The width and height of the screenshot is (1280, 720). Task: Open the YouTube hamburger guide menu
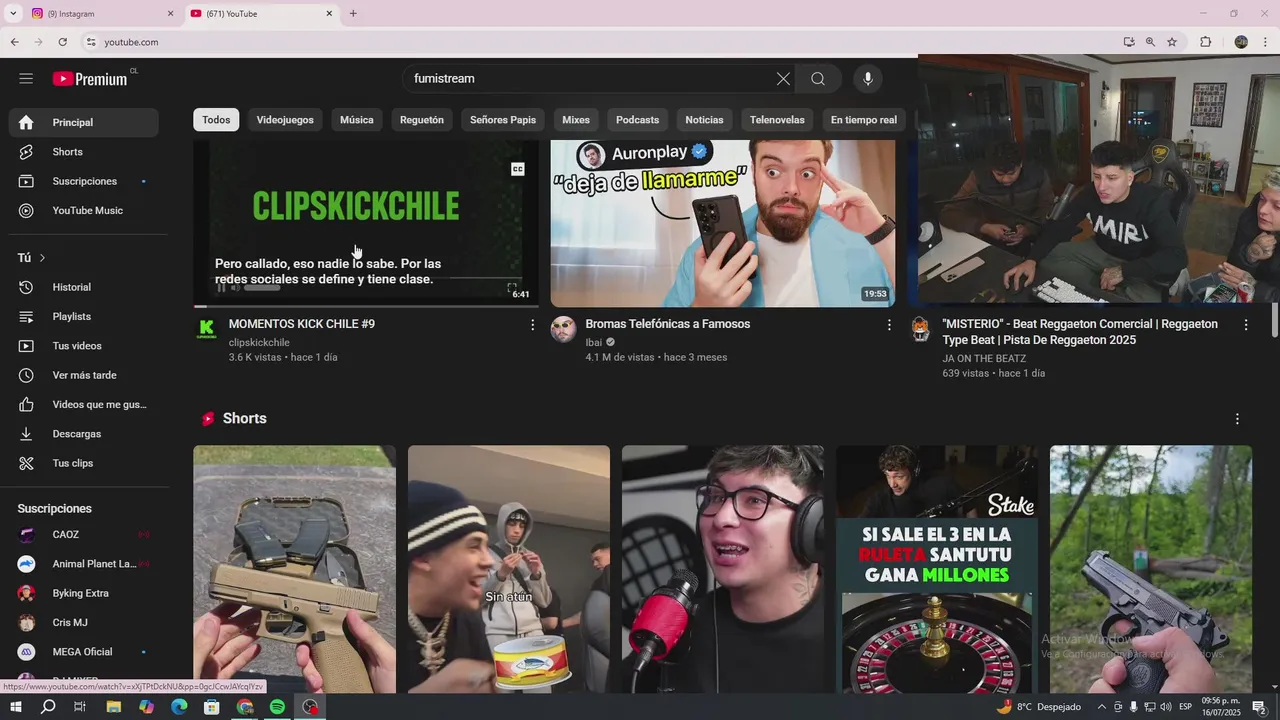click(26, 78)
